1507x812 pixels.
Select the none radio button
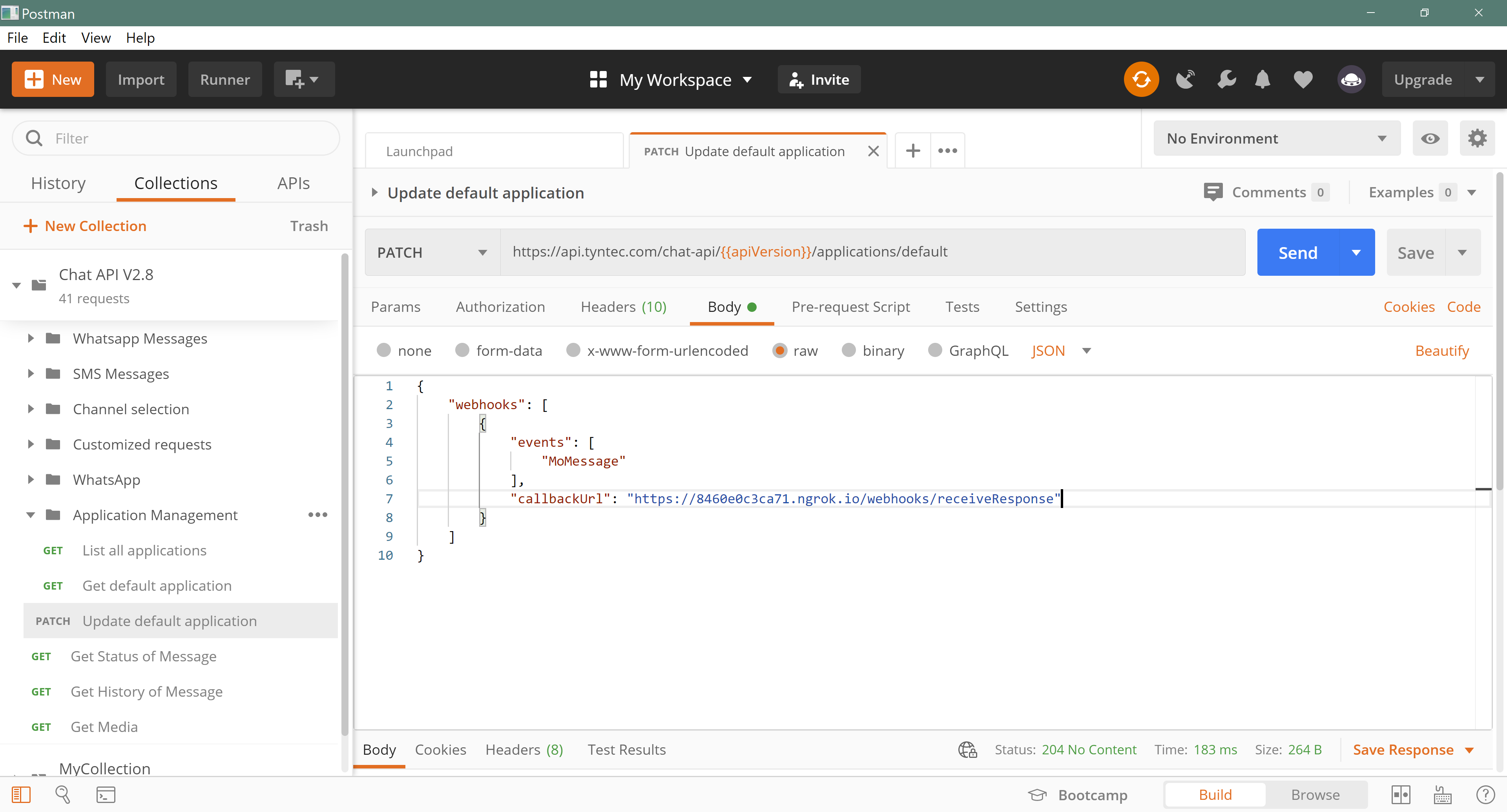click(384, 350)
